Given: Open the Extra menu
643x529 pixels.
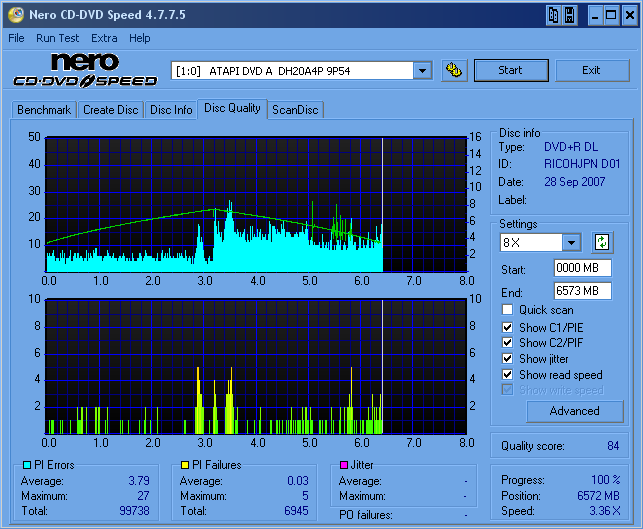Looking at the screenshot, I should 104,38.
